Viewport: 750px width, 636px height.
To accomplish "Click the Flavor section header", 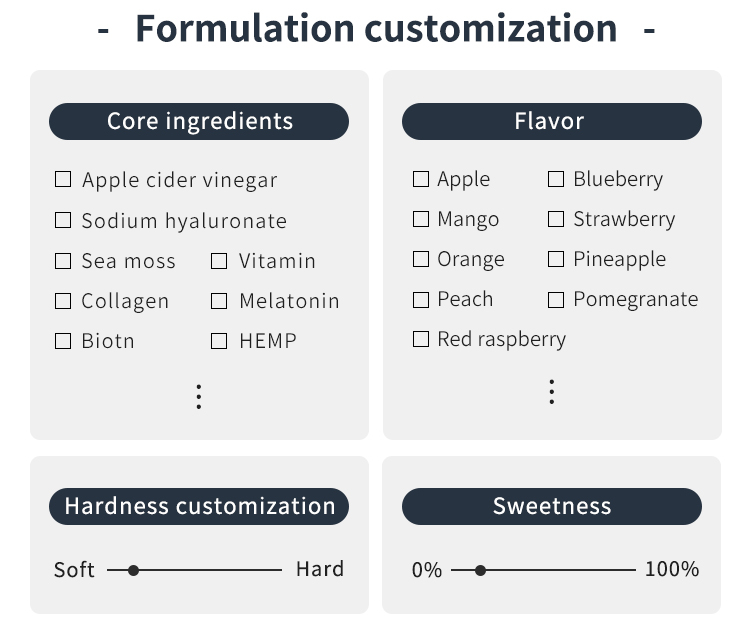I will [x=551, y=121].
